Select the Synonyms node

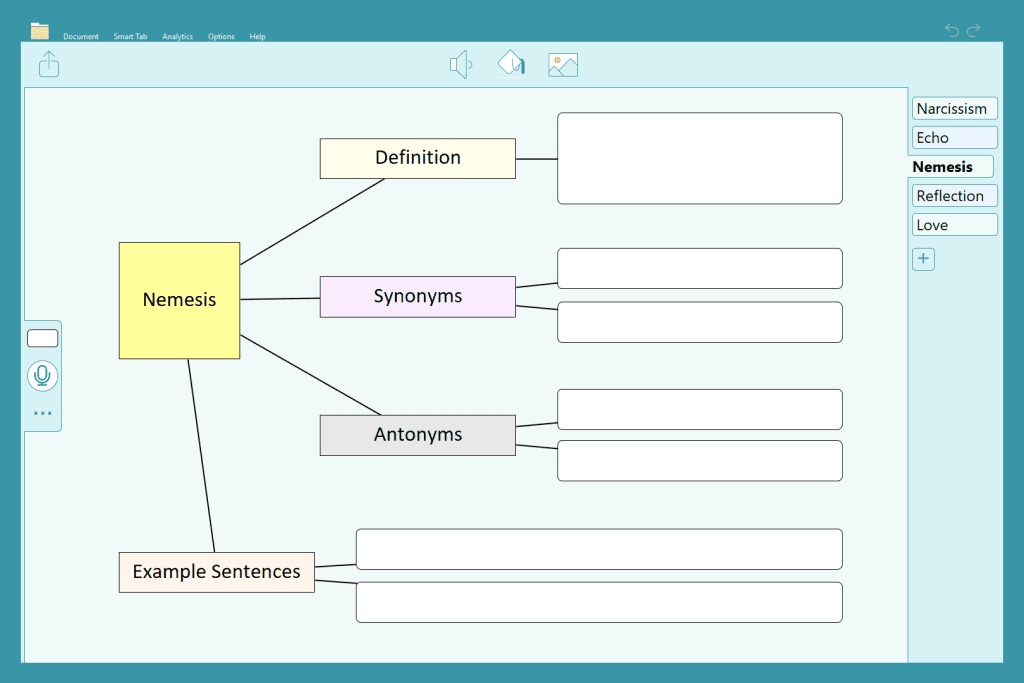(x=418, y=296)
